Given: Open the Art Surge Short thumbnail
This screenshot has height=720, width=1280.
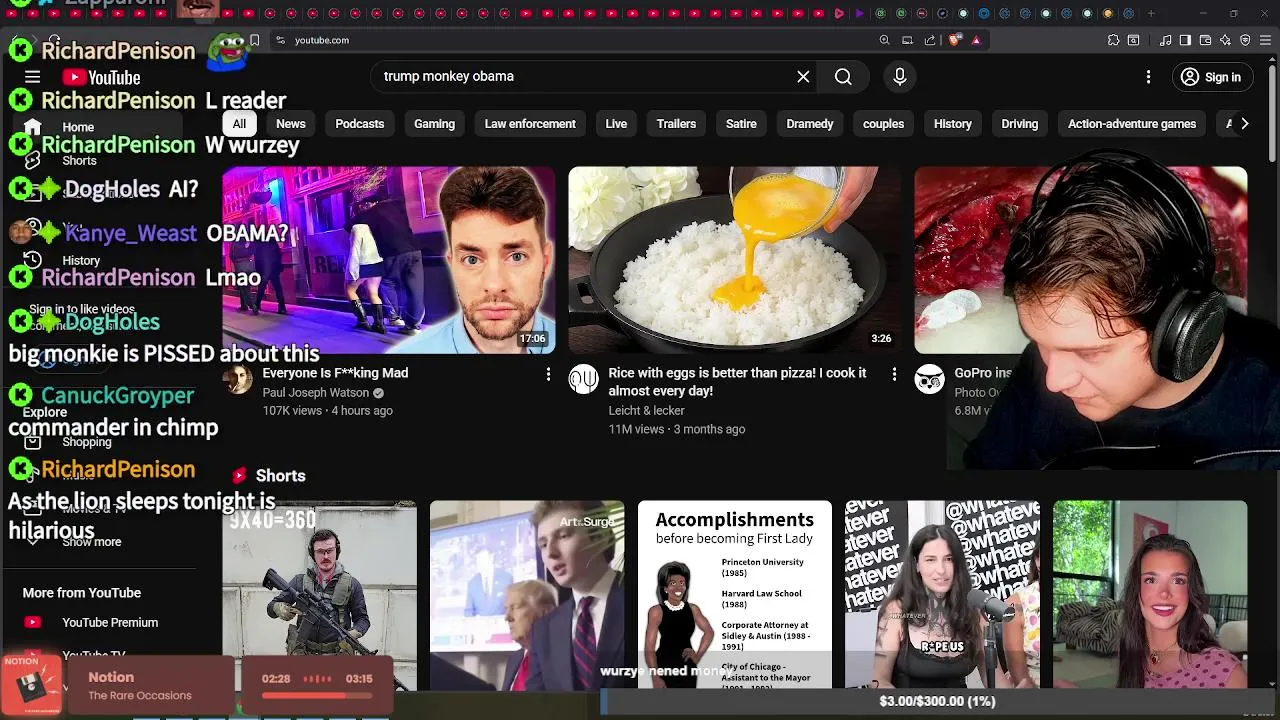Looking at the screenshot, I should click(x=527, y=595).
